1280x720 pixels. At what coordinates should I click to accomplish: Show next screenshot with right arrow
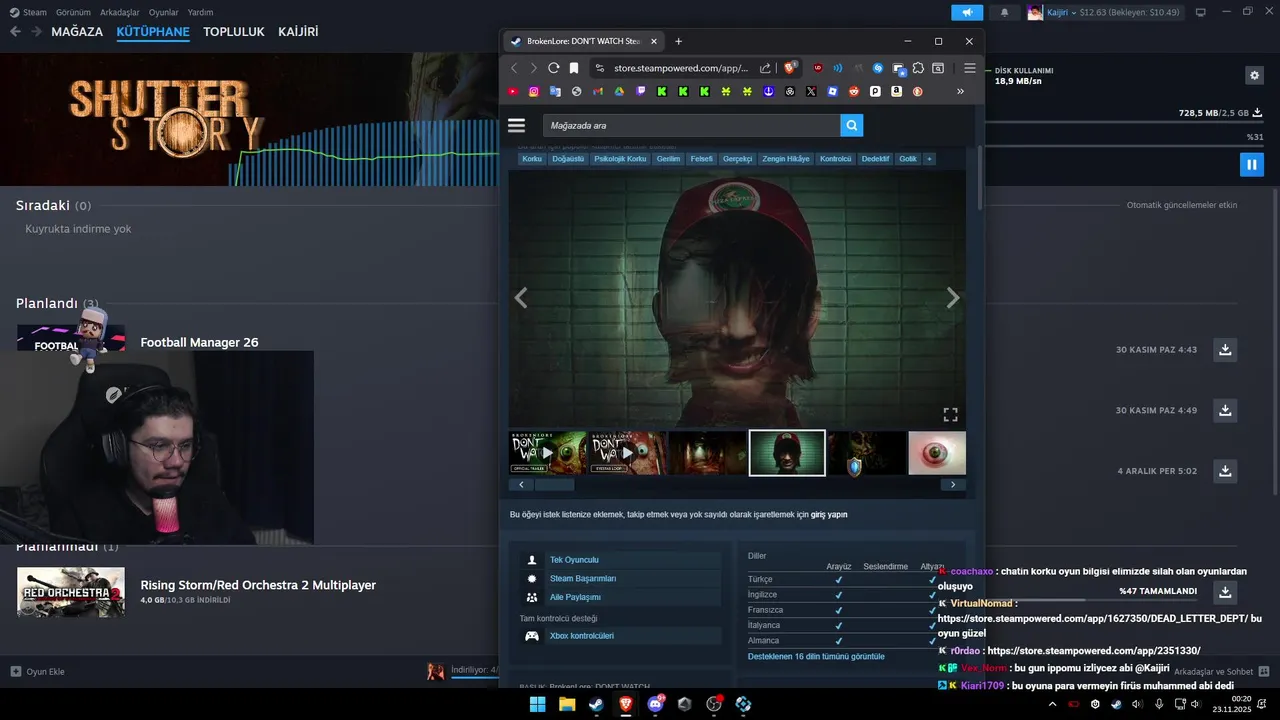tap(953, 297)
